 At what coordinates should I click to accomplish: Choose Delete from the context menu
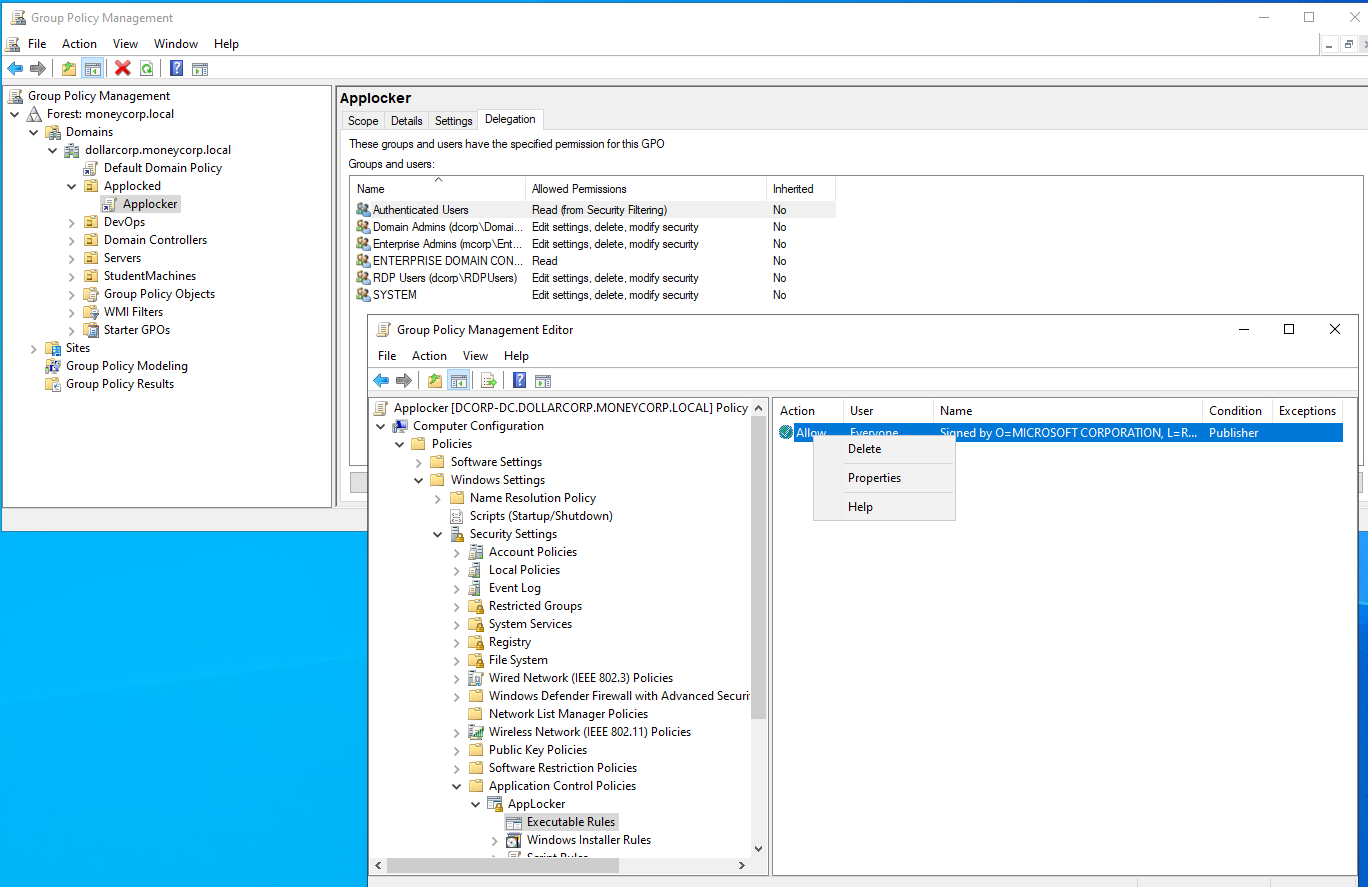(864, 449)
